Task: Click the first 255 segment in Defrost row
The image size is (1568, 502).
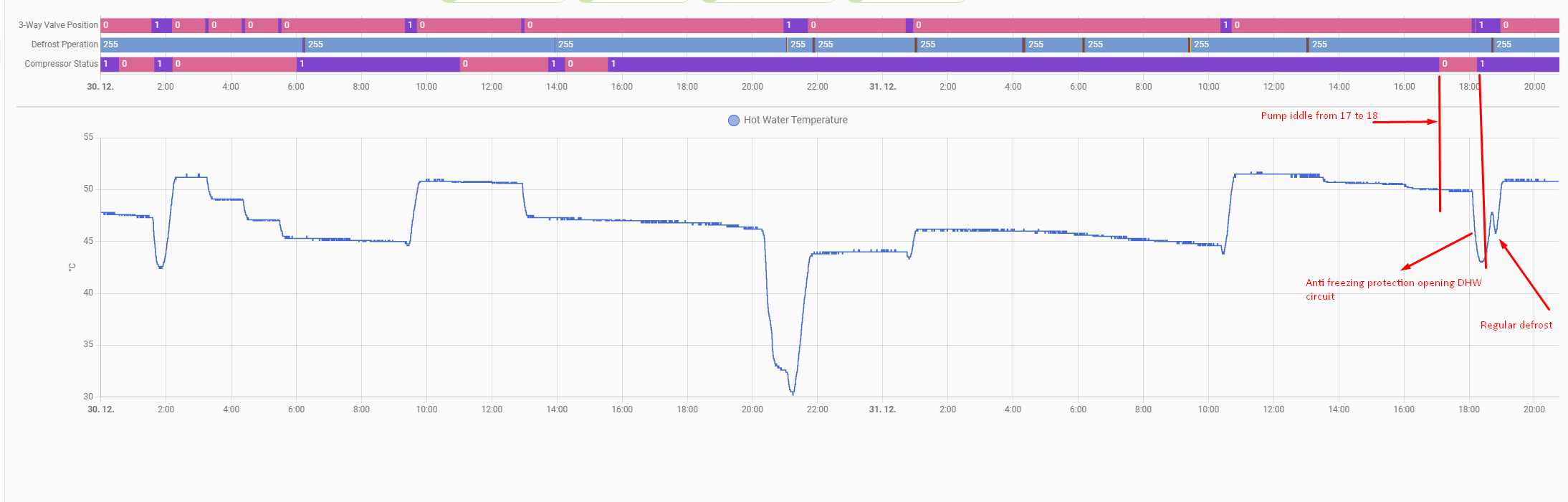Action: pyautogui.click(x=201, y=44)
